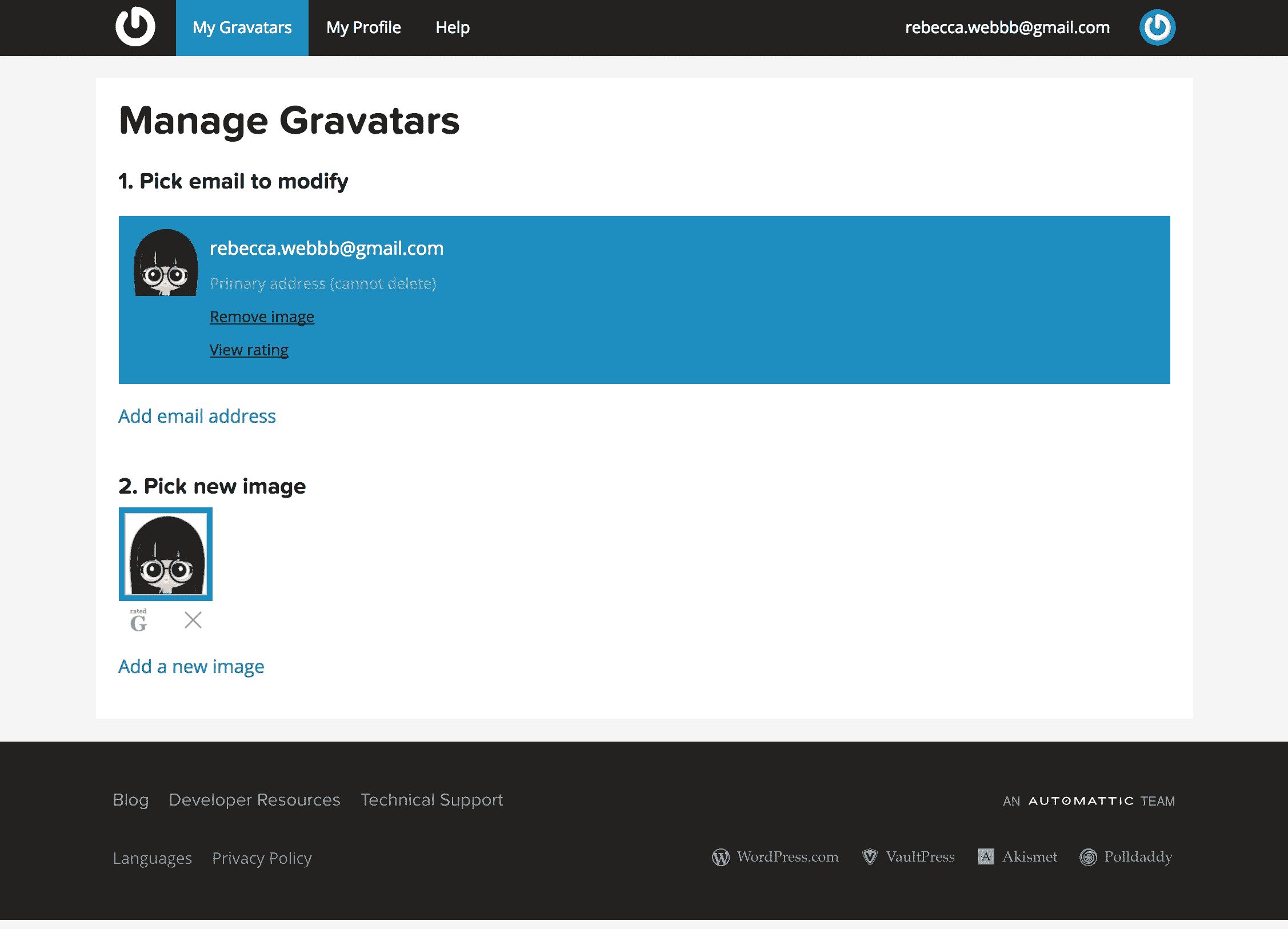
Task: Select the rebecca.webbb@gmail.com email entry
Action: (645, 298)
